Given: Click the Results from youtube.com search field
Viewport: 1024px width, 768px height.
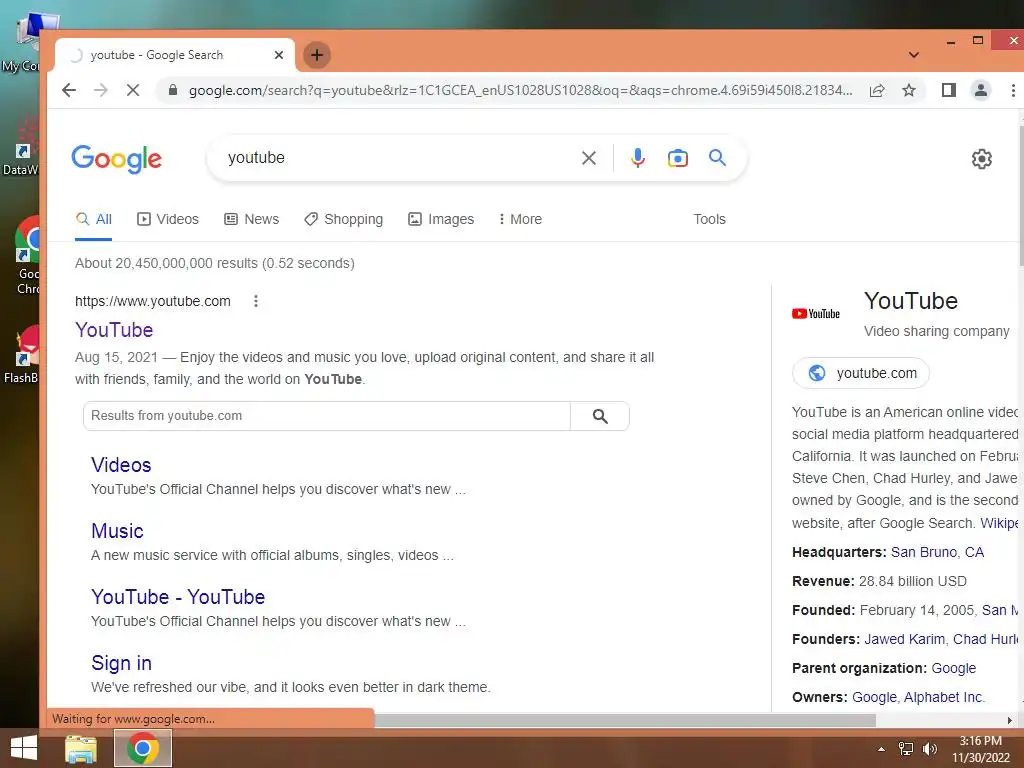Looking at the screenshot, I should click(x=327, y=416).
